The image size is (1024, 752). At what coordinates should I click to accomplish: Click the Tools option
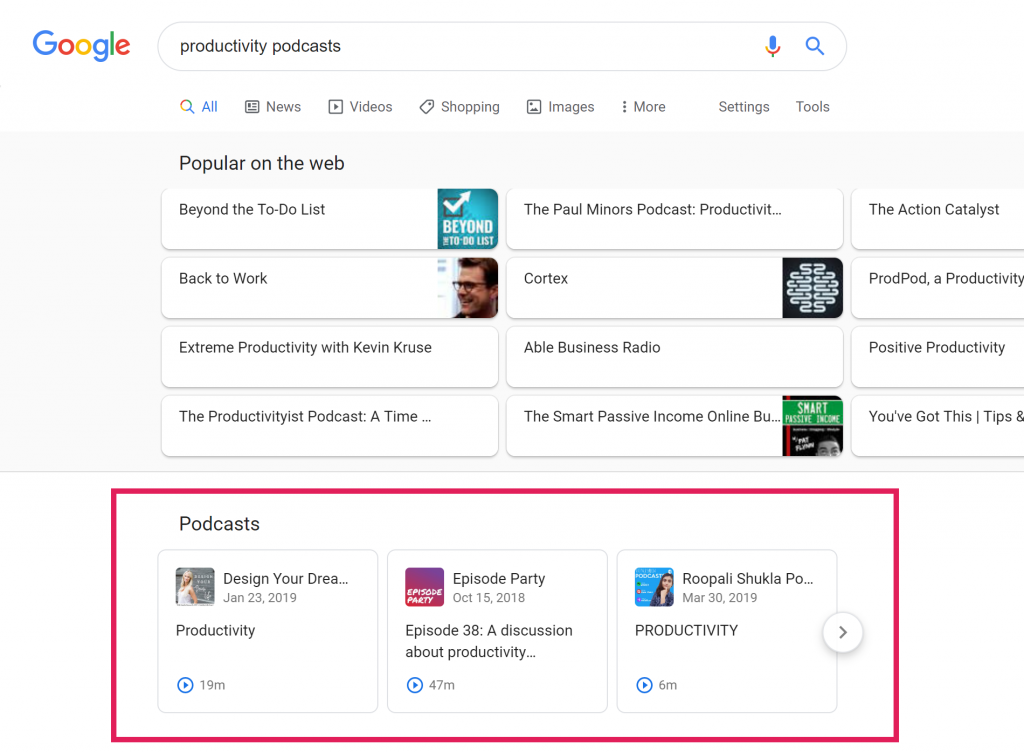[812, 106]
